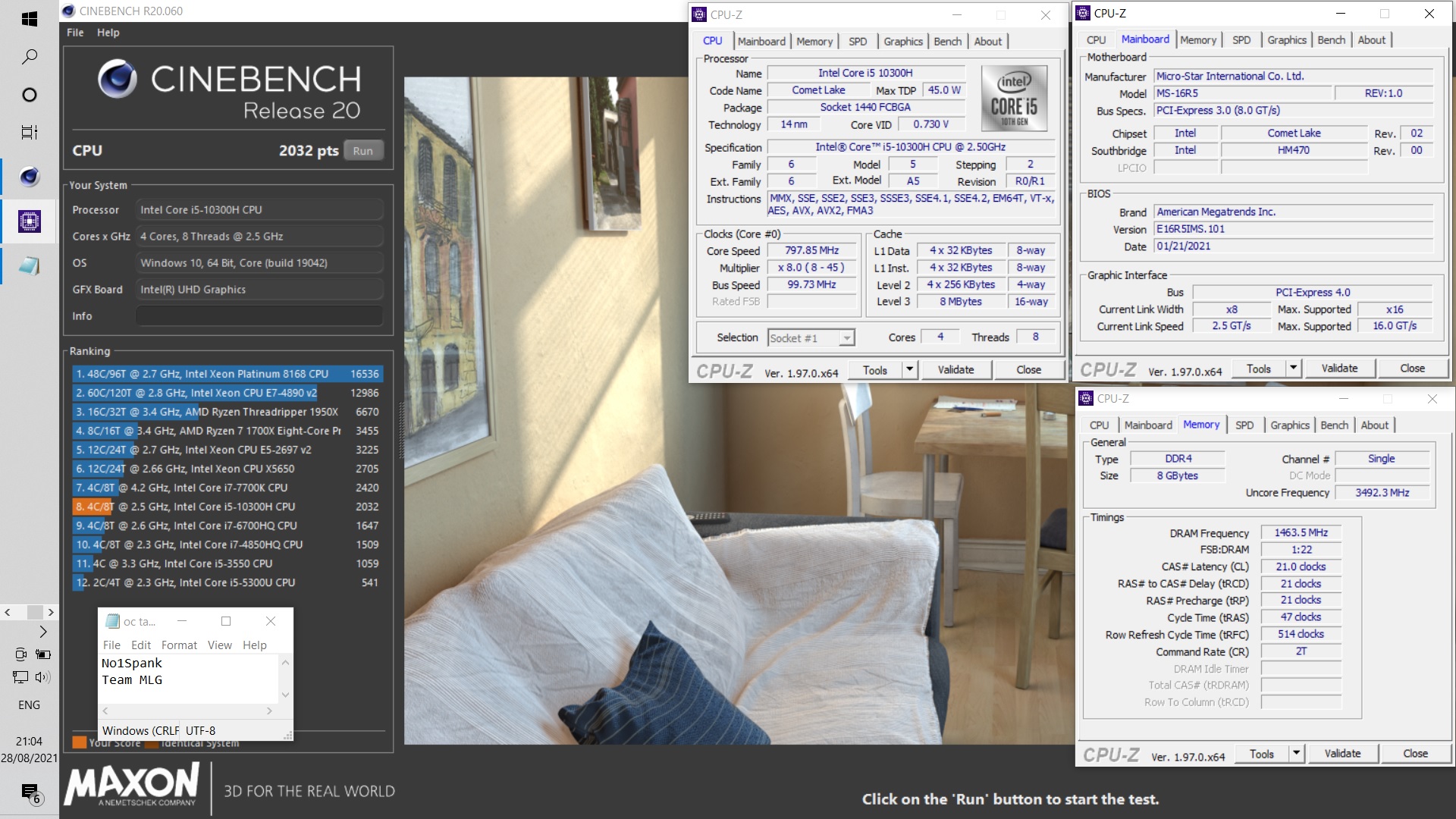The image size is (1456, 819).
Task: Switch to SPD tab in the CPU-tab window
Action: coord(858,42)
